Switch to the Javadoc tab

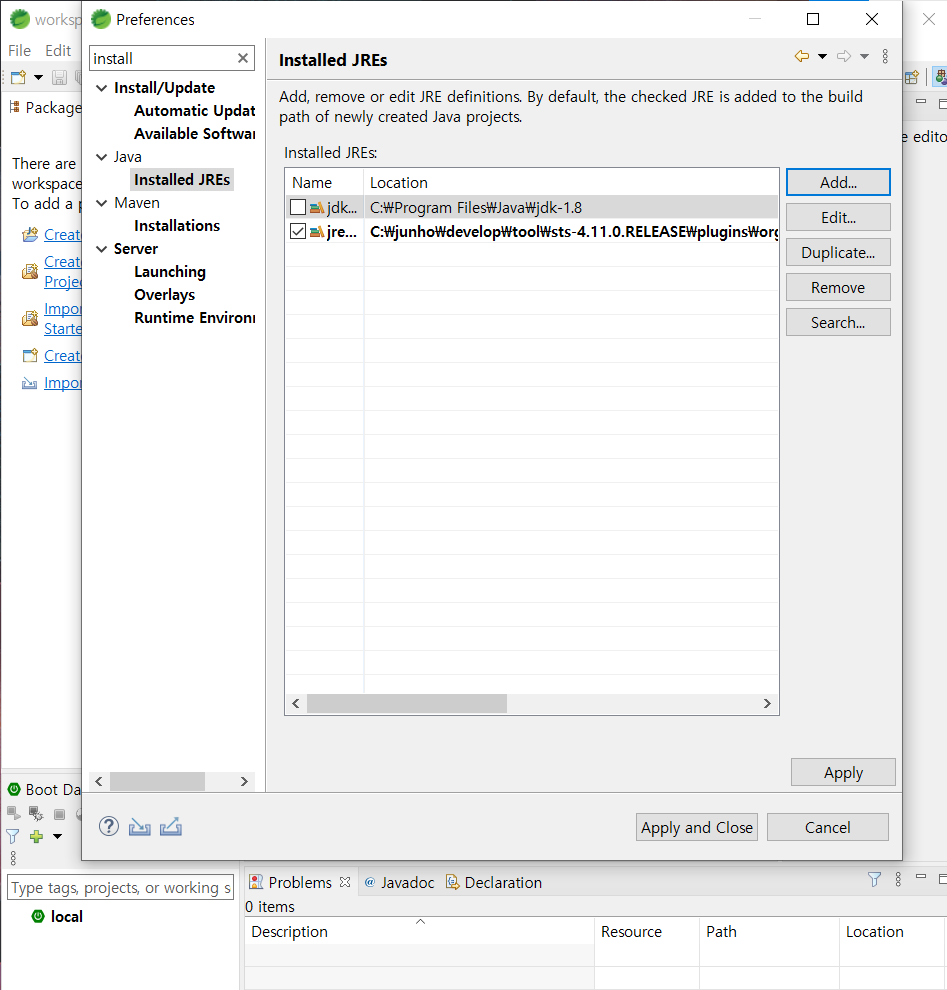[x=400, y=882]
